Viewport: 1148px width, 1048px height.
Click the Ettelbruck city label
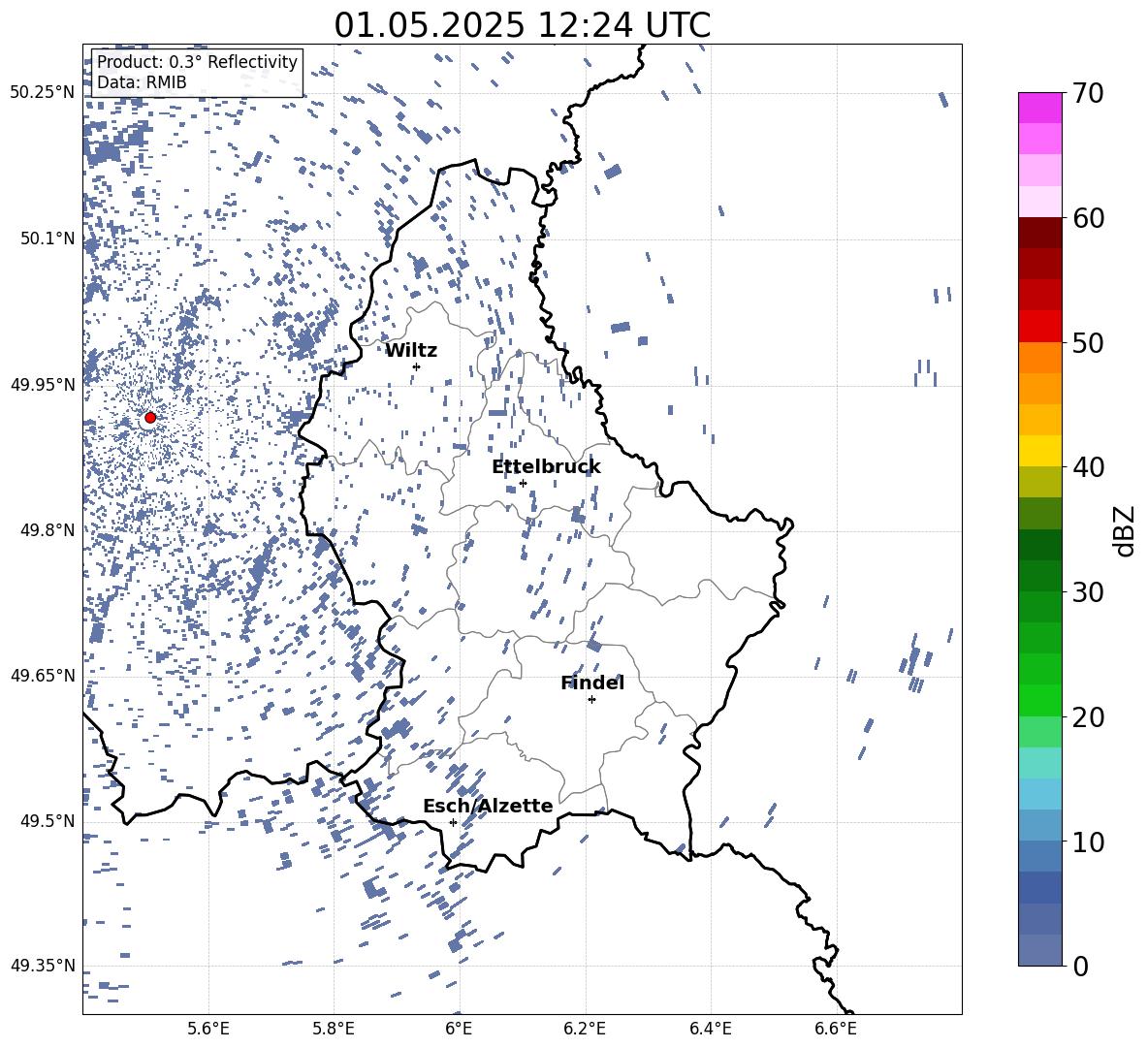pos(546,467)
